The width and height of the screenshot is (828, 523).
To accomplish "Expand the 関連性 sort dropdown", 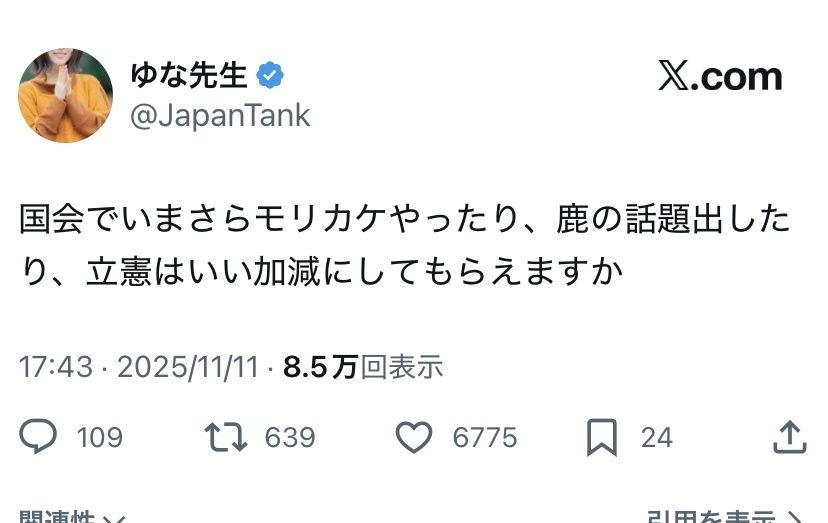I will [x=72, y=518].
